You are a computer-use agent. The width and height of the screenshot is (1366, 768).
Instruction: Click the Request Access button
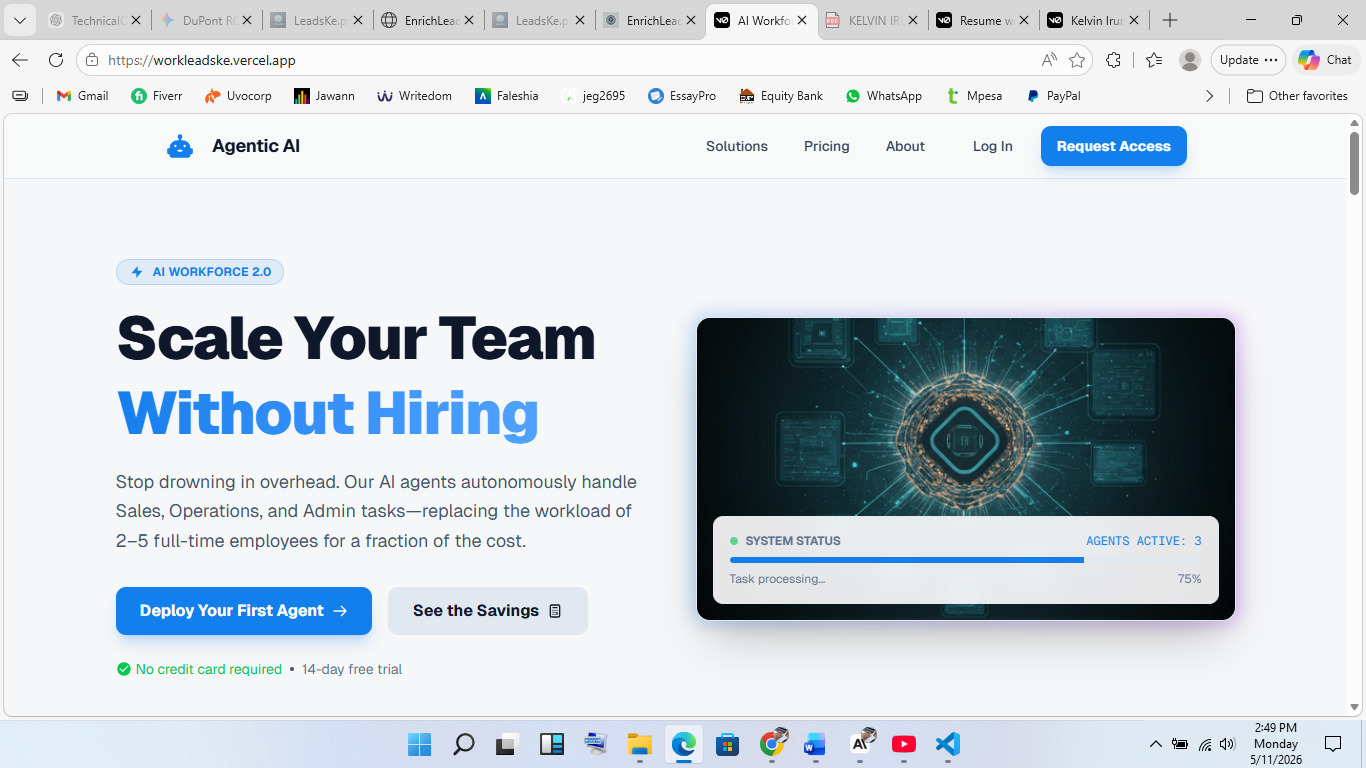(1114, 146)
